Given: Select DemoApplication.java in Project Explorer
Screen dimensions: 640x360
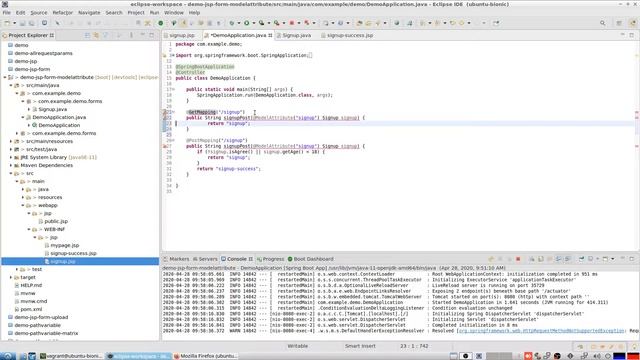Looking at the screenshot, I should (x=59, y=117).
